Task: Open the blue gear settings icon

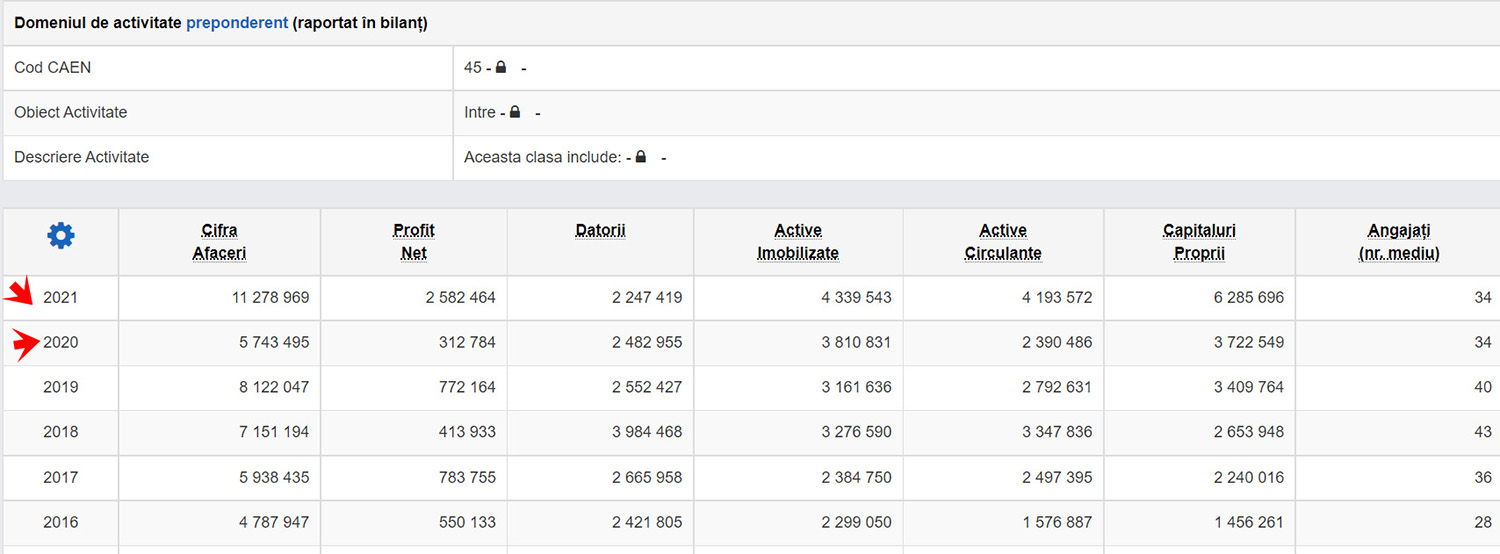Action: [x=61, y=236]
